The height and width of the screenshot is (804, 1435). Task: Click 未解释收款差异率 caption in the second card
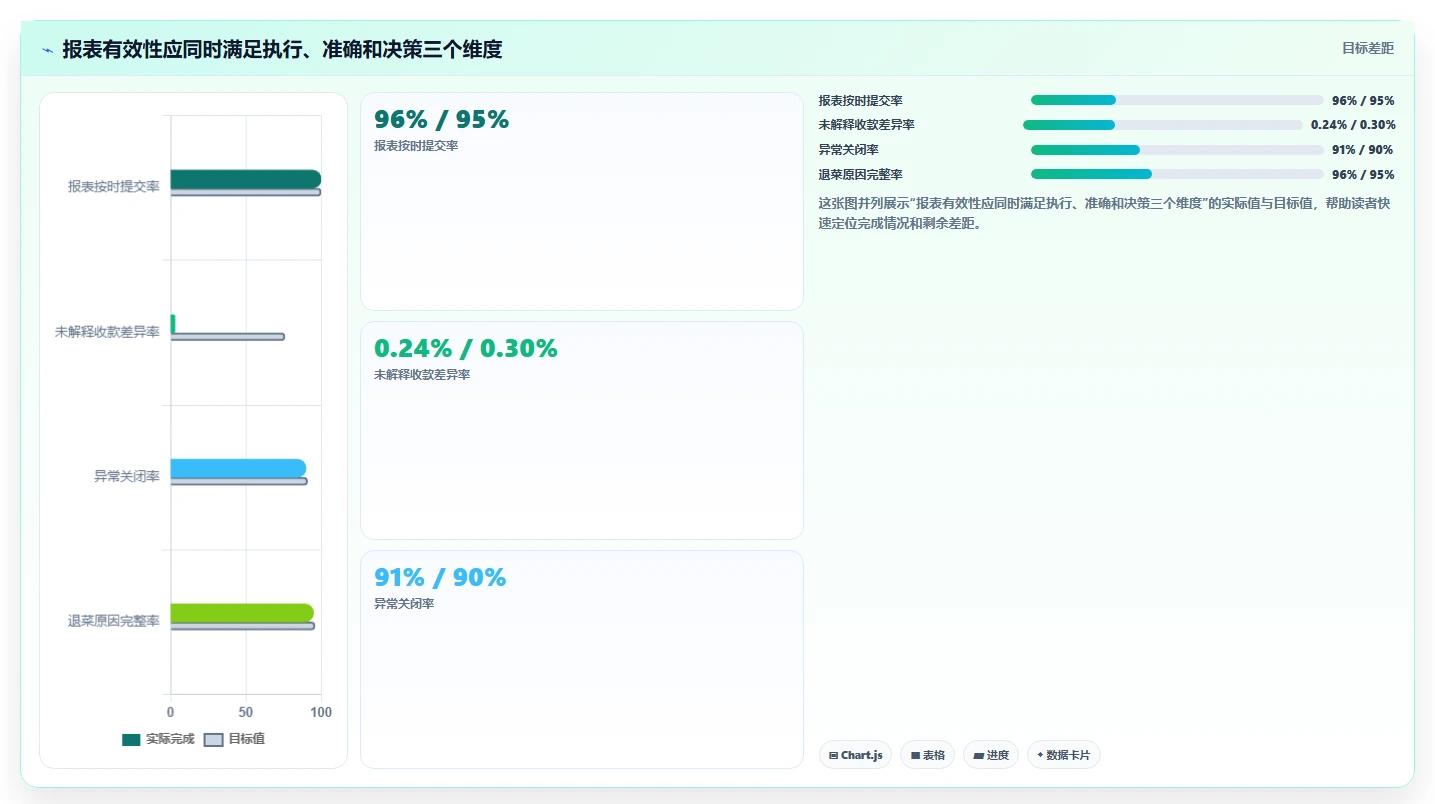click(x=422, y=375)
